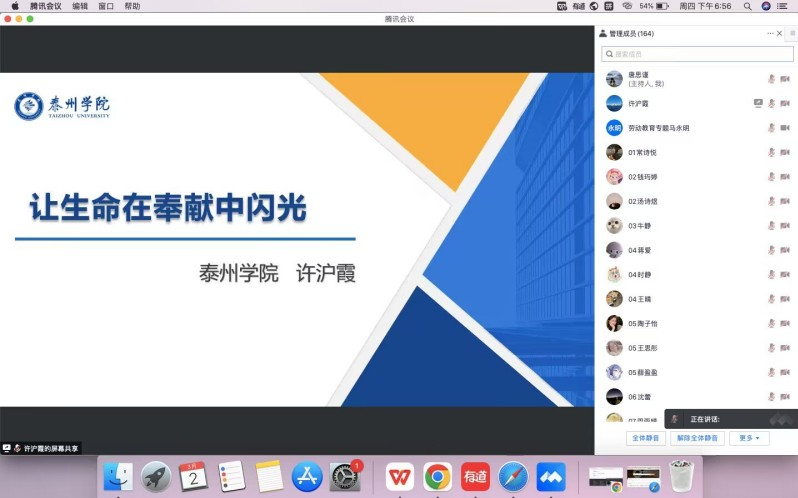Toggle camera for member 03牛静
This screenshot has width=798, height=498.
785,226
